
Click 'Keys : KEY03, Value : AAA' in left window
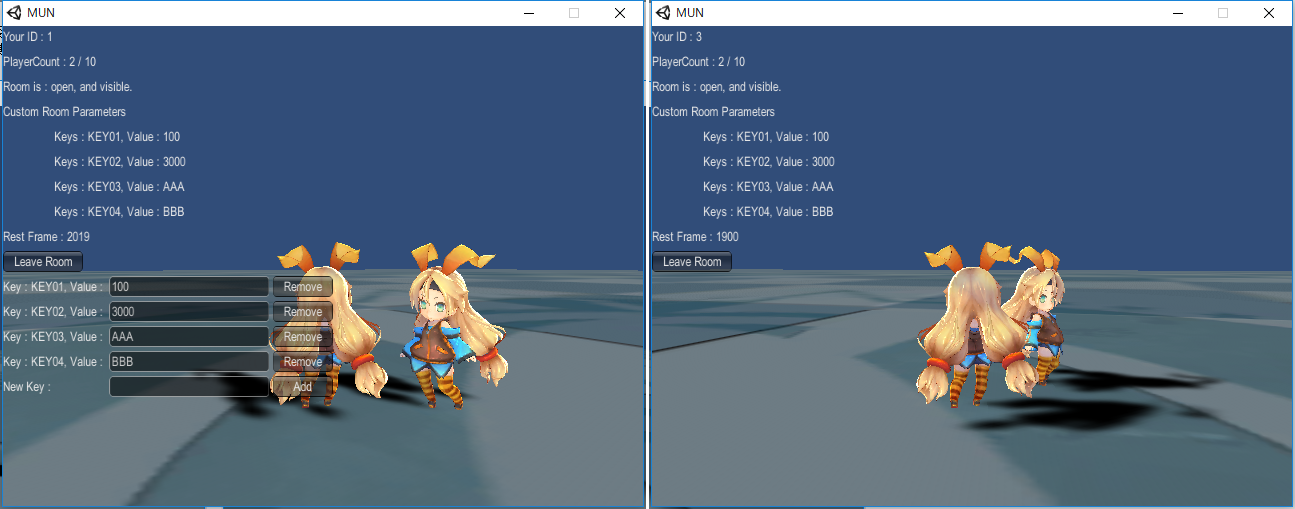coord(119,187)
